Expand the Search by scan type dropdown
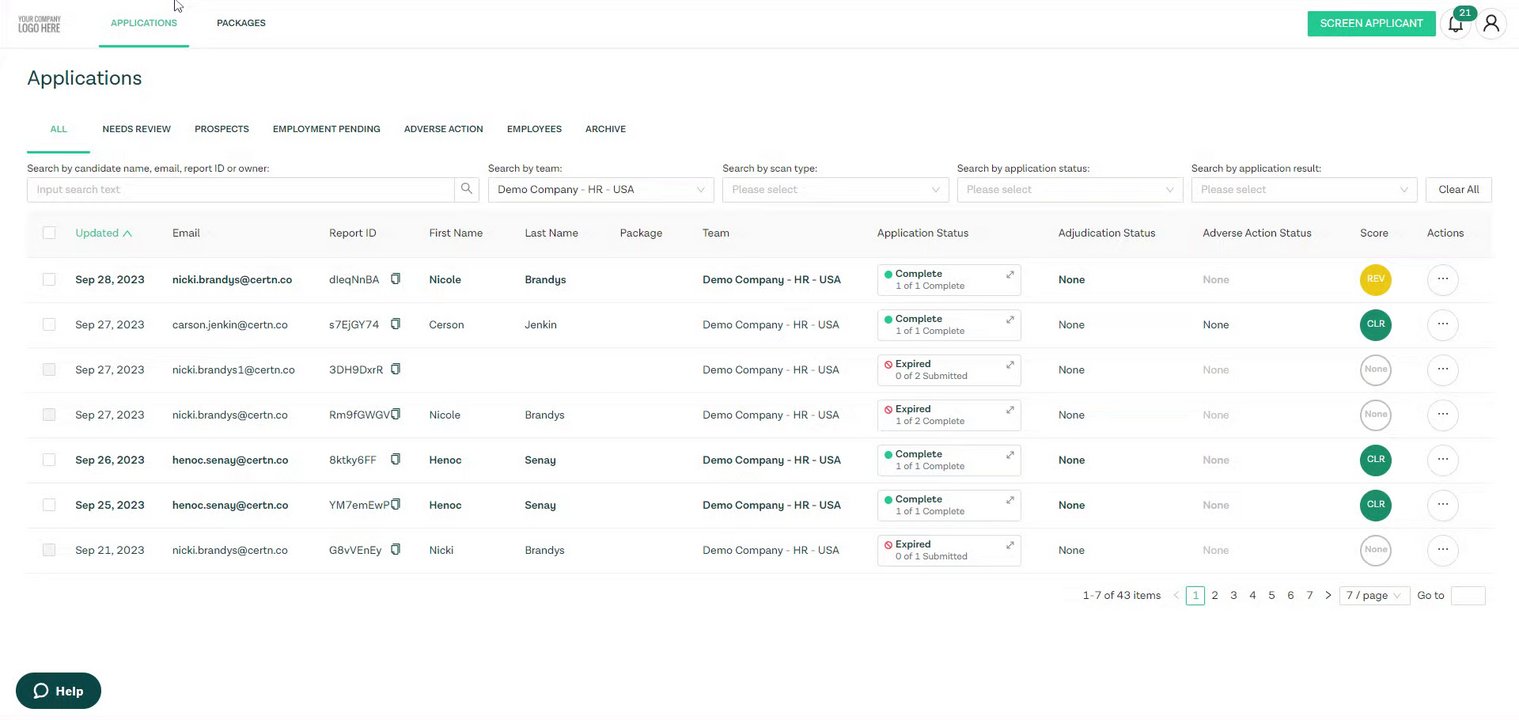 pyautogui.click(x=835, y=189)
